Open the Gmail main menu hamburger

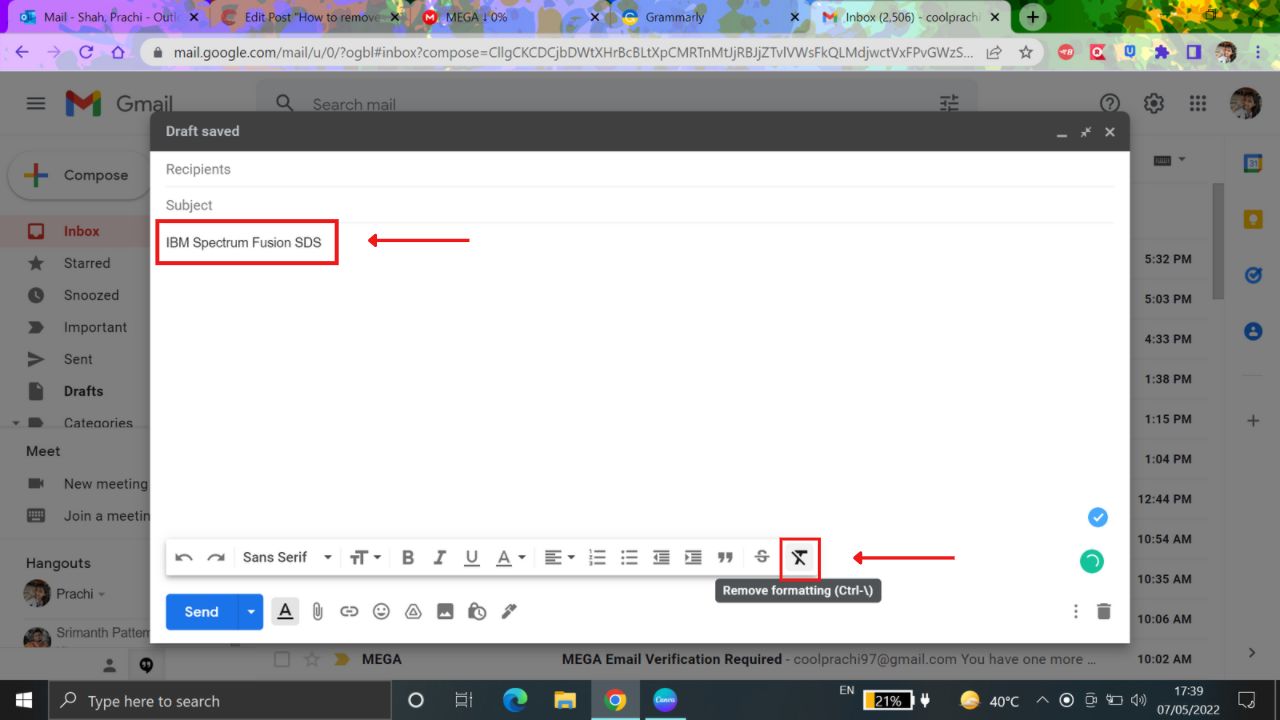[x=36, y=103]
